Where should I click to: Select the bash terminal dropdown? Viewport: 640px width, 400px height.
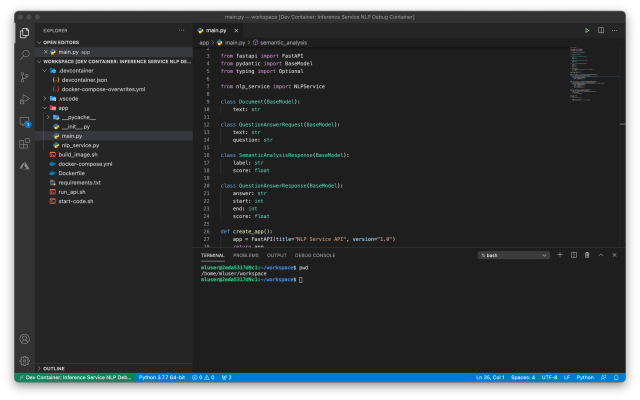point(513,255)
